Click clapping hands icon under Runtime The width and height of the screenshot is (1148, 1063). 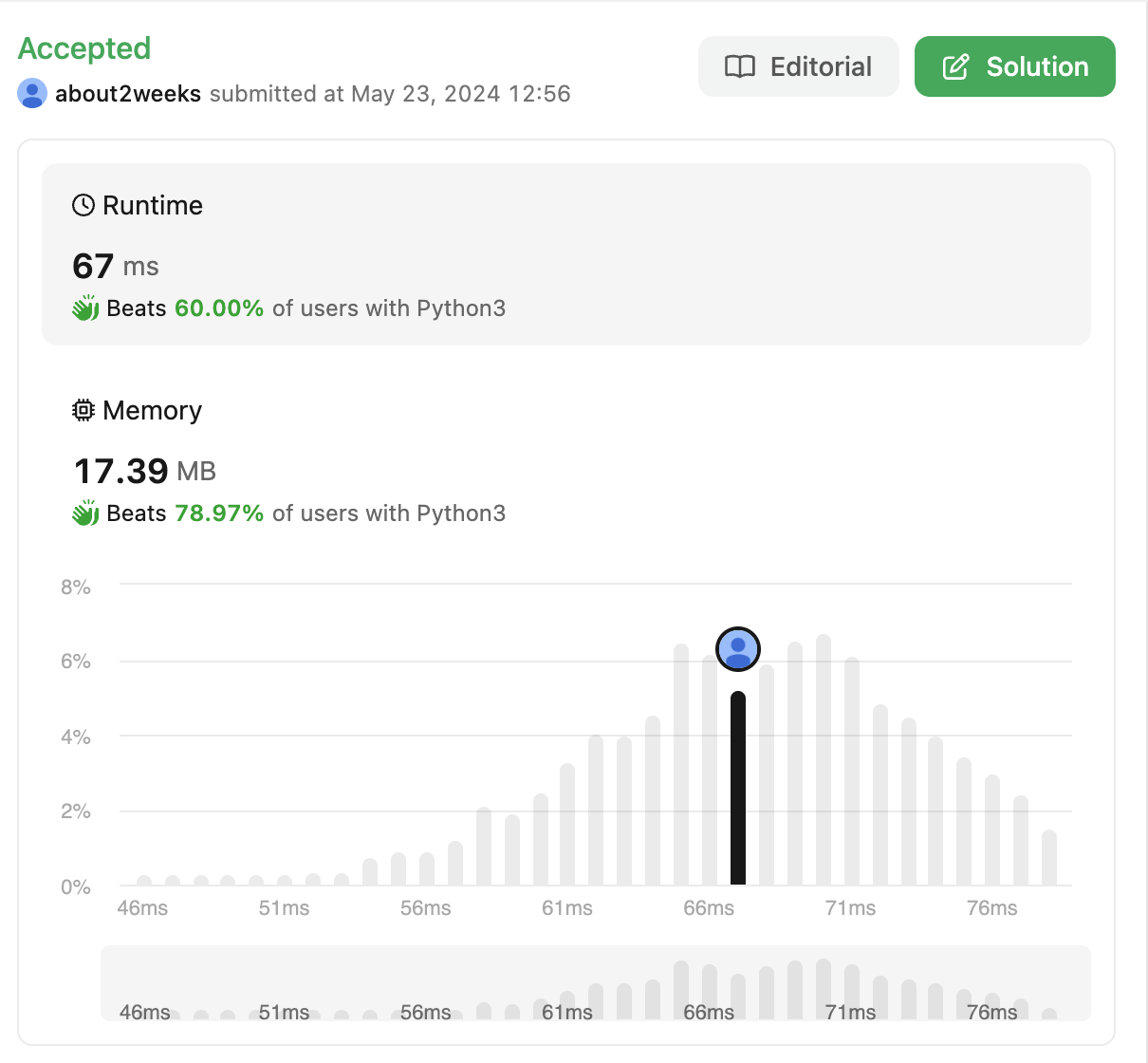[85, 308]
